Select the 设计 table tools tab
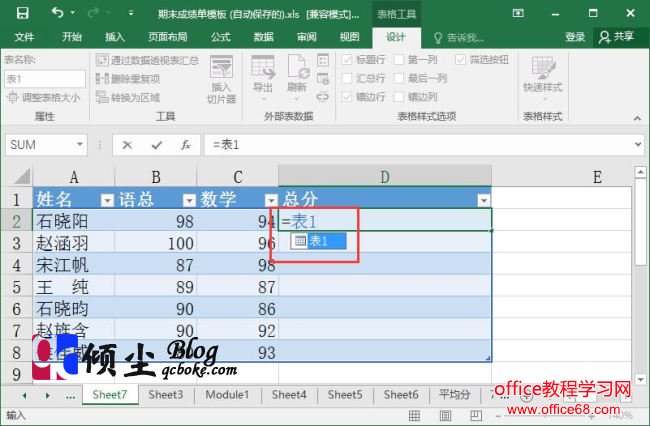Viewport: 650px width, 426px height. point(396,37)
